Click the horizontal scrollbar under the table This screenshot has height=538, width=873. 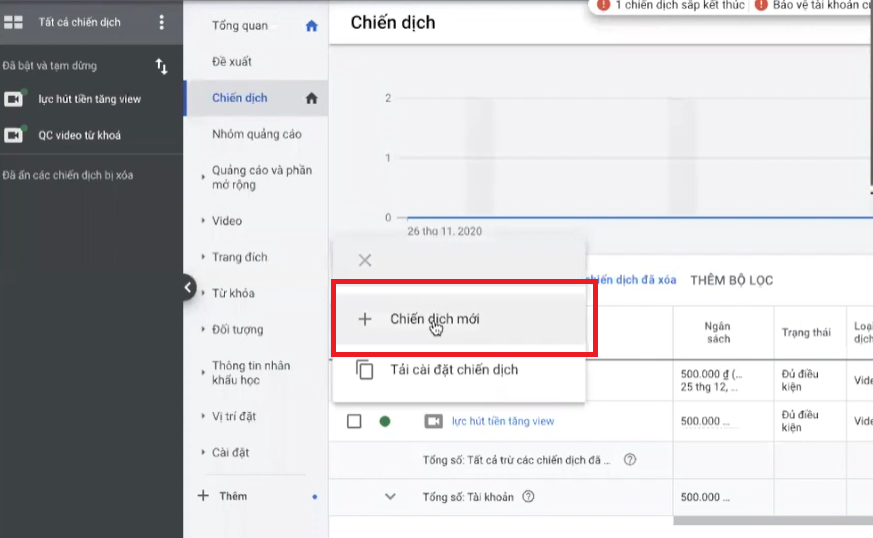(772, 520)
